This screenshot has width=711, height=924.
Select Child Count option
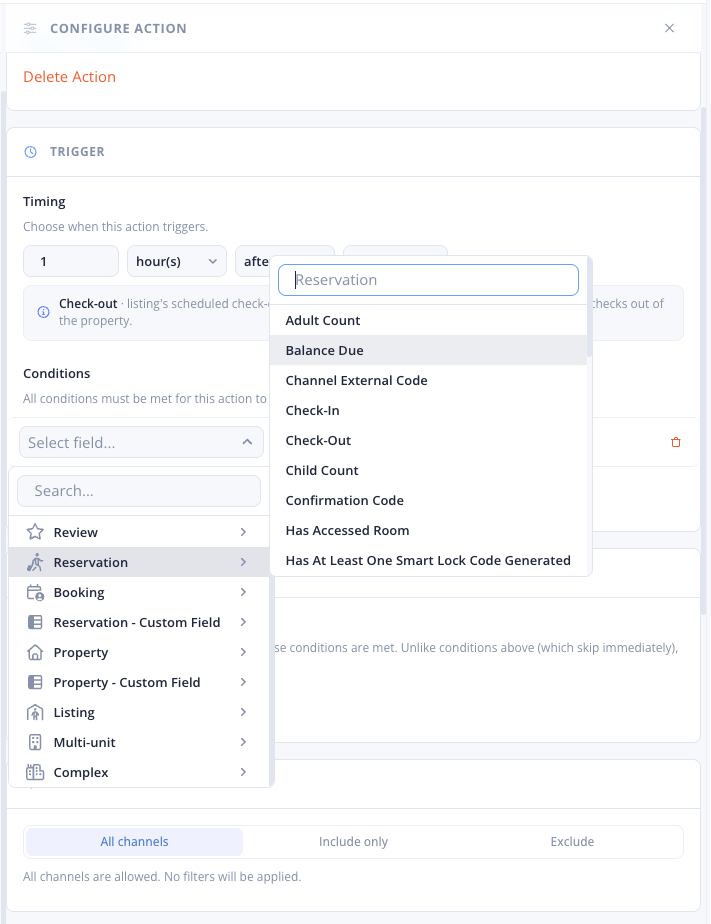(428, 471)
